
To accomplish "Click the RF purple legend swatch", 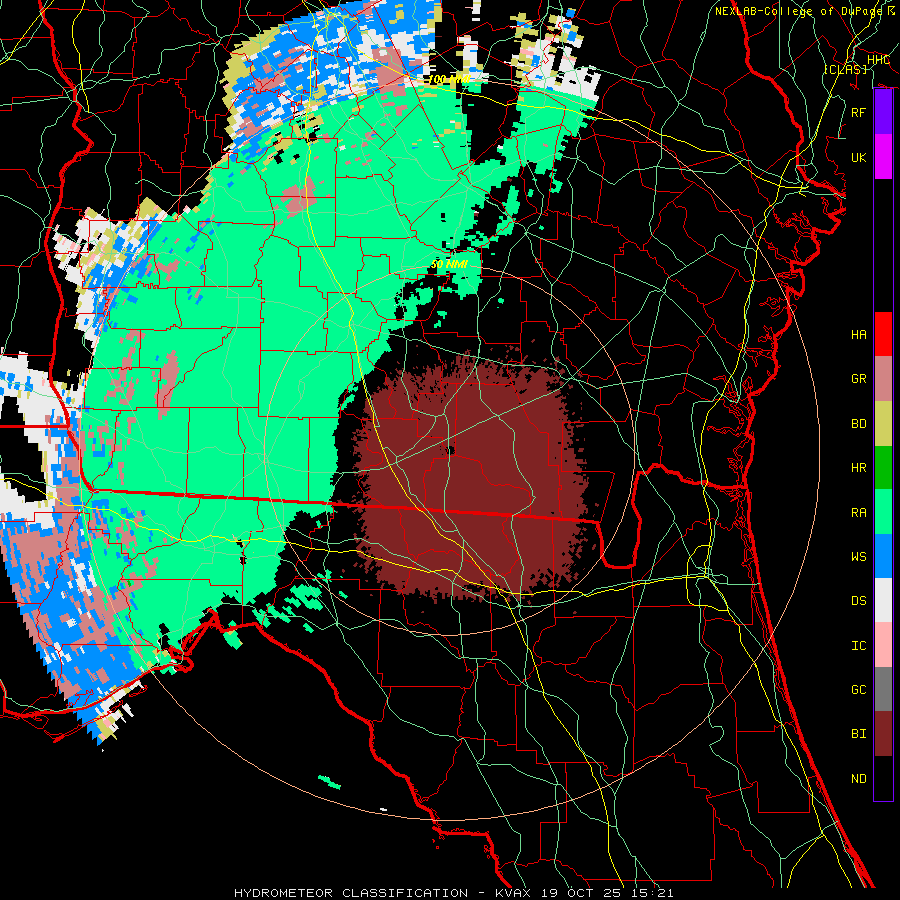I will 883,112.
